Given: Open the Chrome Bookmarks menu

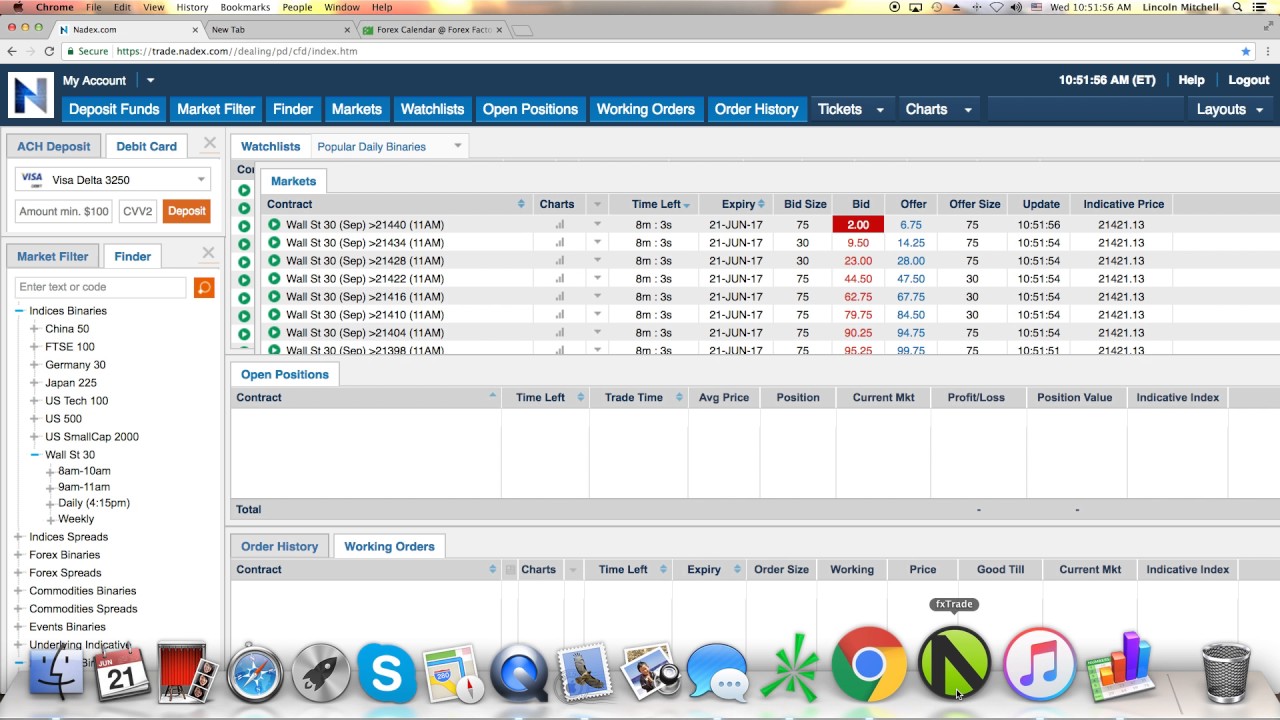Looking at the screenshot, I should [245, 7].
